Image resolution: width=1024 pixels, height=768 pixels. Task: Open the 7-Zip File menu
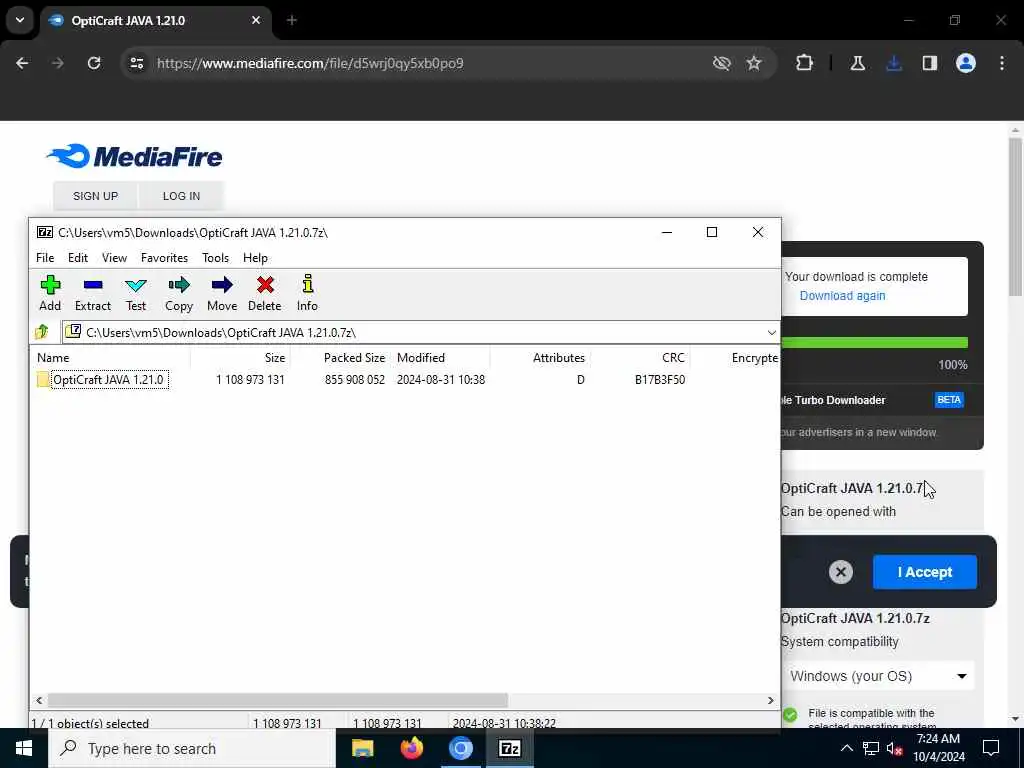tap(45, 258)
